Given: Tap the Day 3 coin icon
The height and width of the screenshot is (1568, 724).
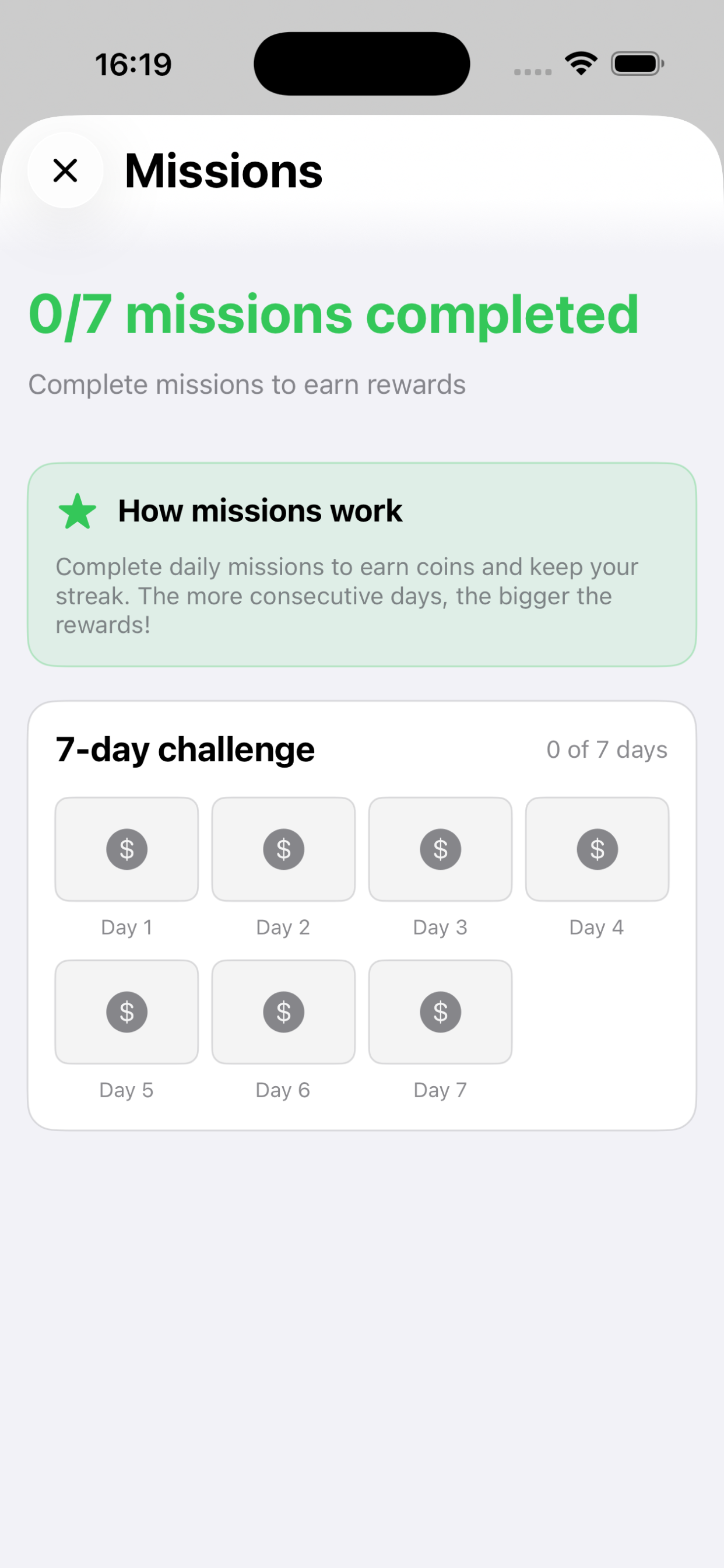Looking at the screenshot, I should (x=441, y=849).
